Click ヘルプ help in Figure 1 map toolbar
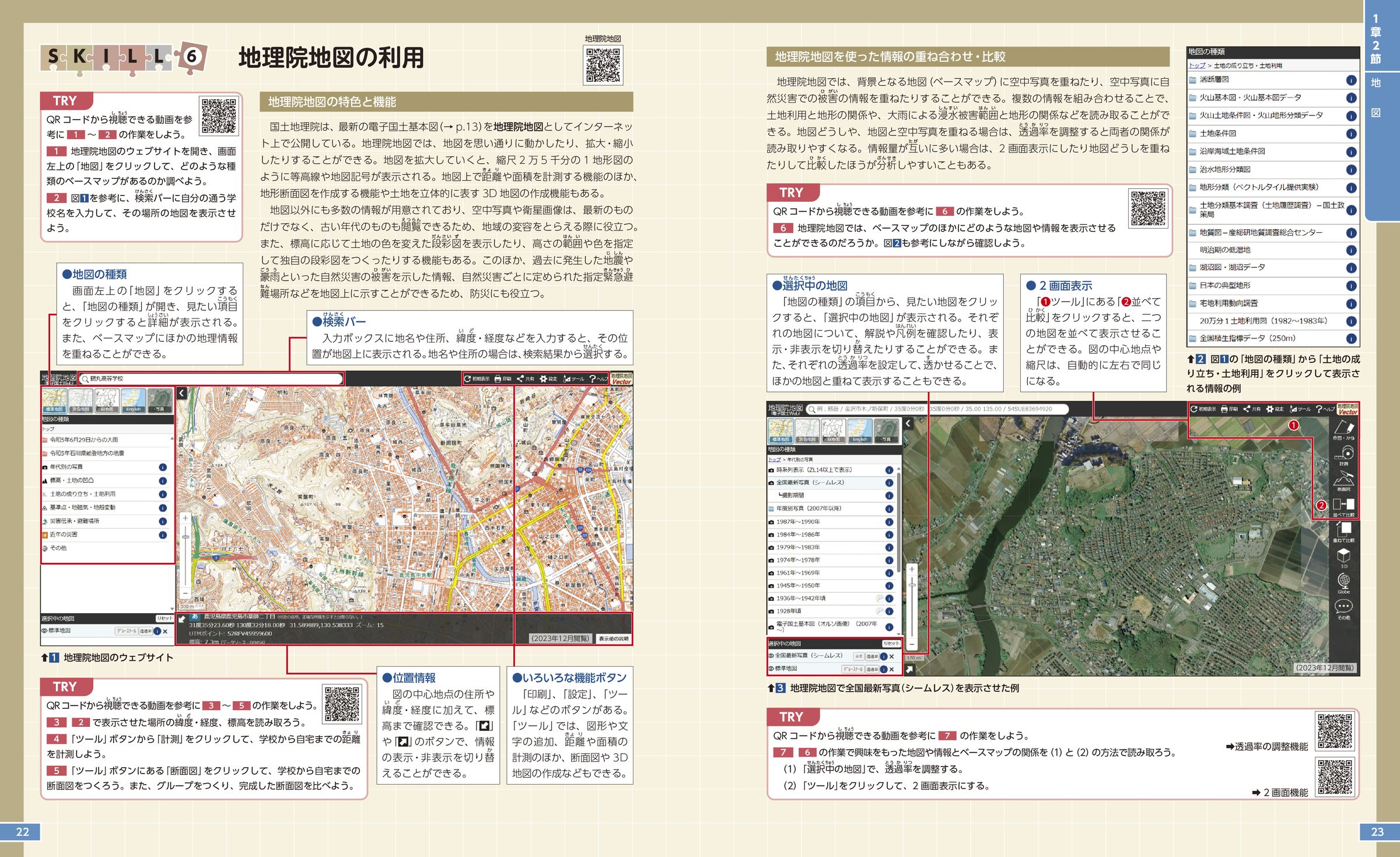Screen dimensions: 1400x857 pos(598,379)
